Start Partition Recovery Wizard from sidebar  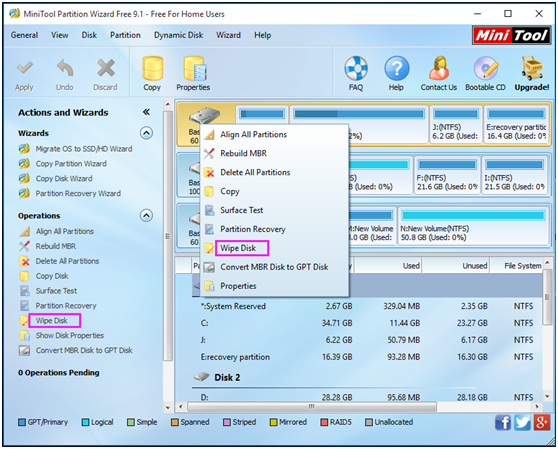tap(70, 194)
